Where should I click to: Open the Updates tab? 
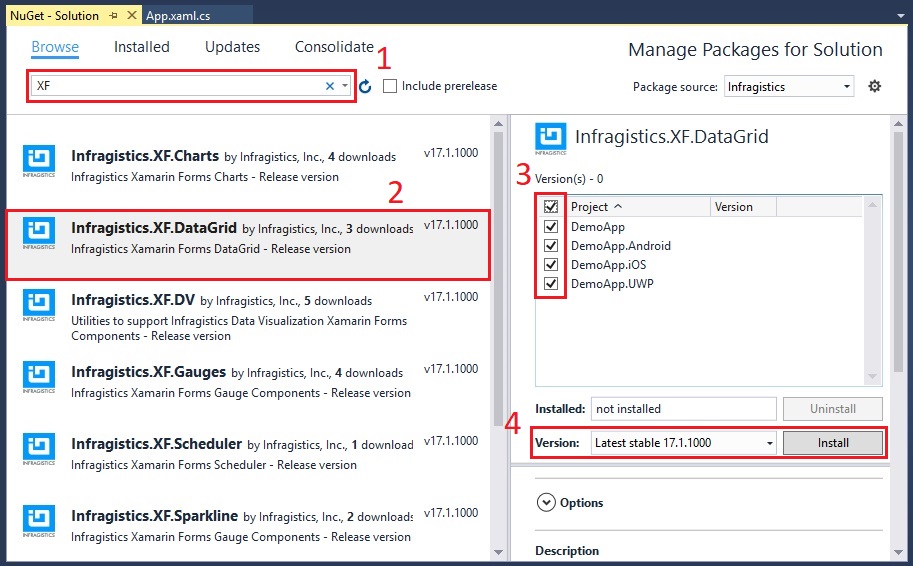pyautogui.click(x=232, y=47)
